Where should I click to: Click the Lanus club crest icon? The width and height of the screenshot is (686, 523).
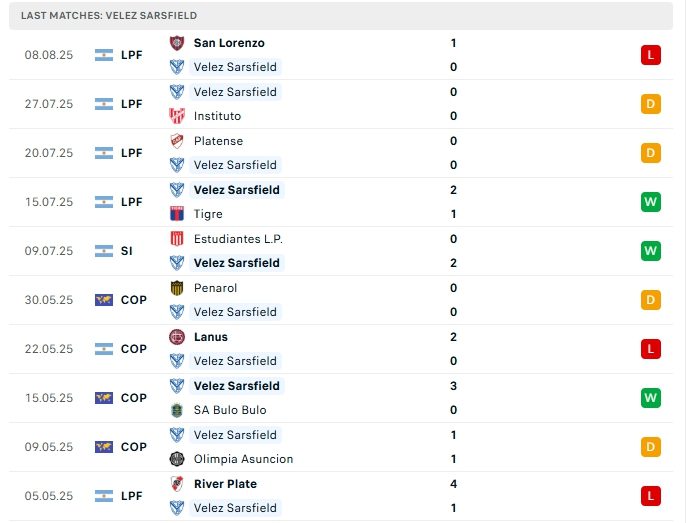[x=177, y=337]
